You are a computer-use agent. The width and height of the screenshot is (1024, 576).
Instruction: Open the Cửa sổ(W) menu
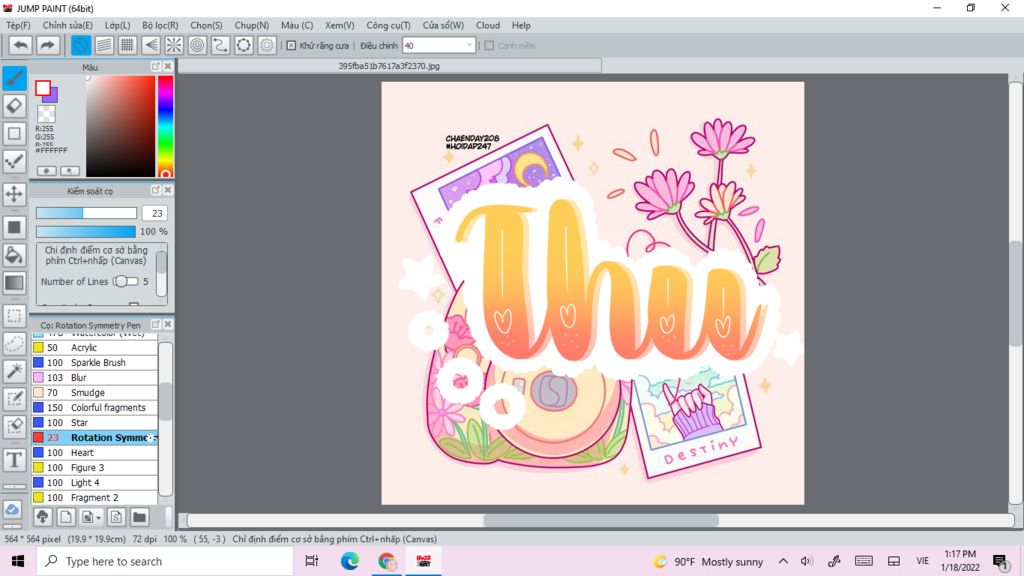point(443,25)
